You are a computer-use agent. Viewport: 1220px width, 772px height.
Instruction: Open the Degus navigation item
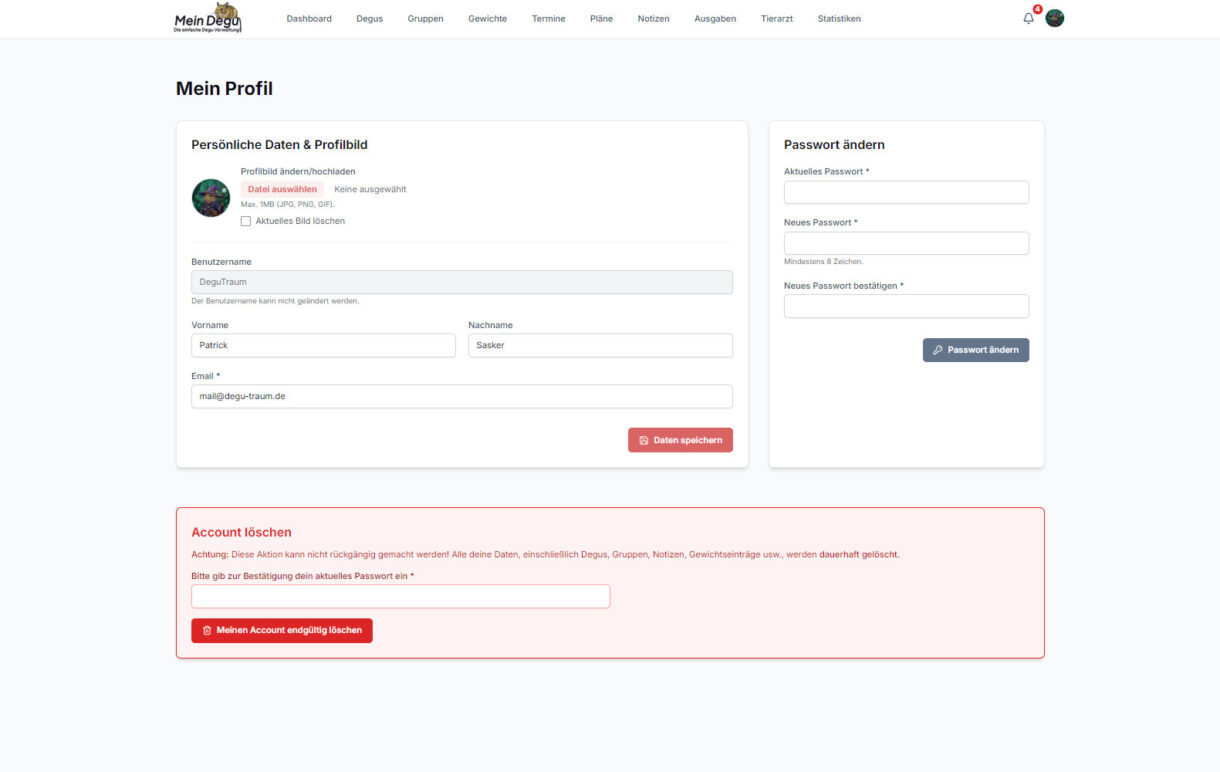[369, 19]
